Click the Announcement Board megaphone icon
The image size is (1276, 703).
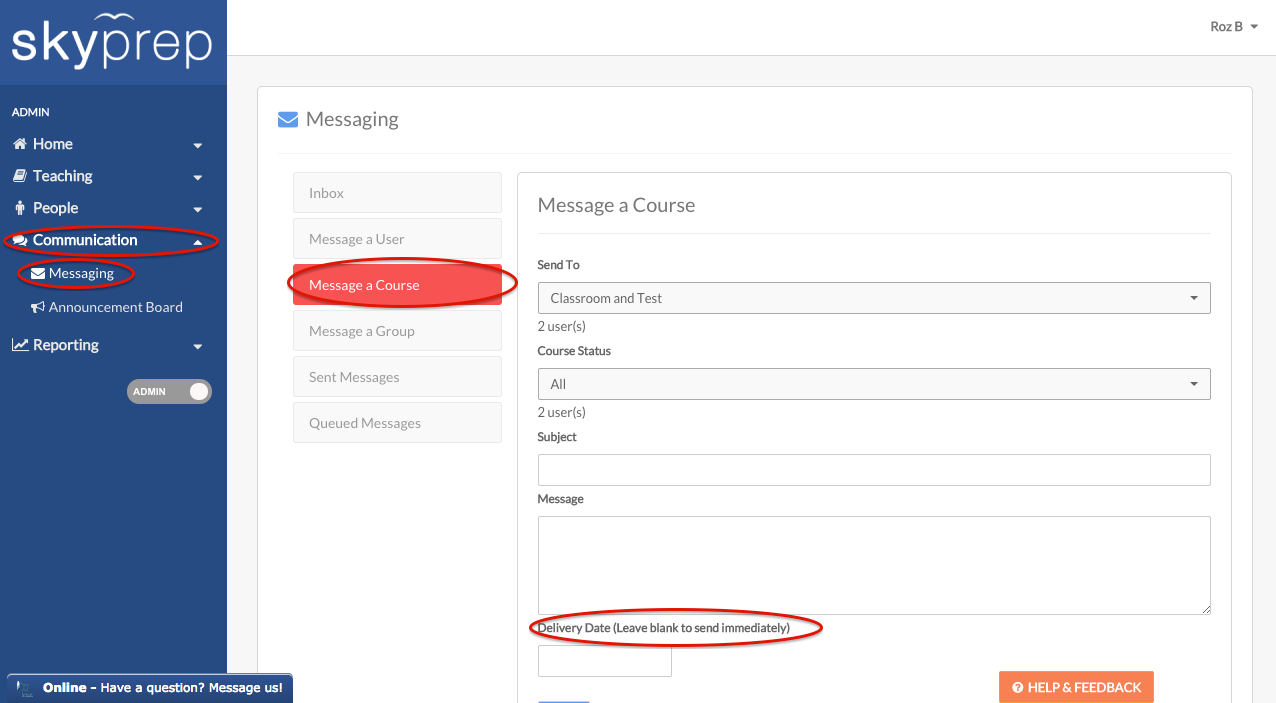(38, 308)
